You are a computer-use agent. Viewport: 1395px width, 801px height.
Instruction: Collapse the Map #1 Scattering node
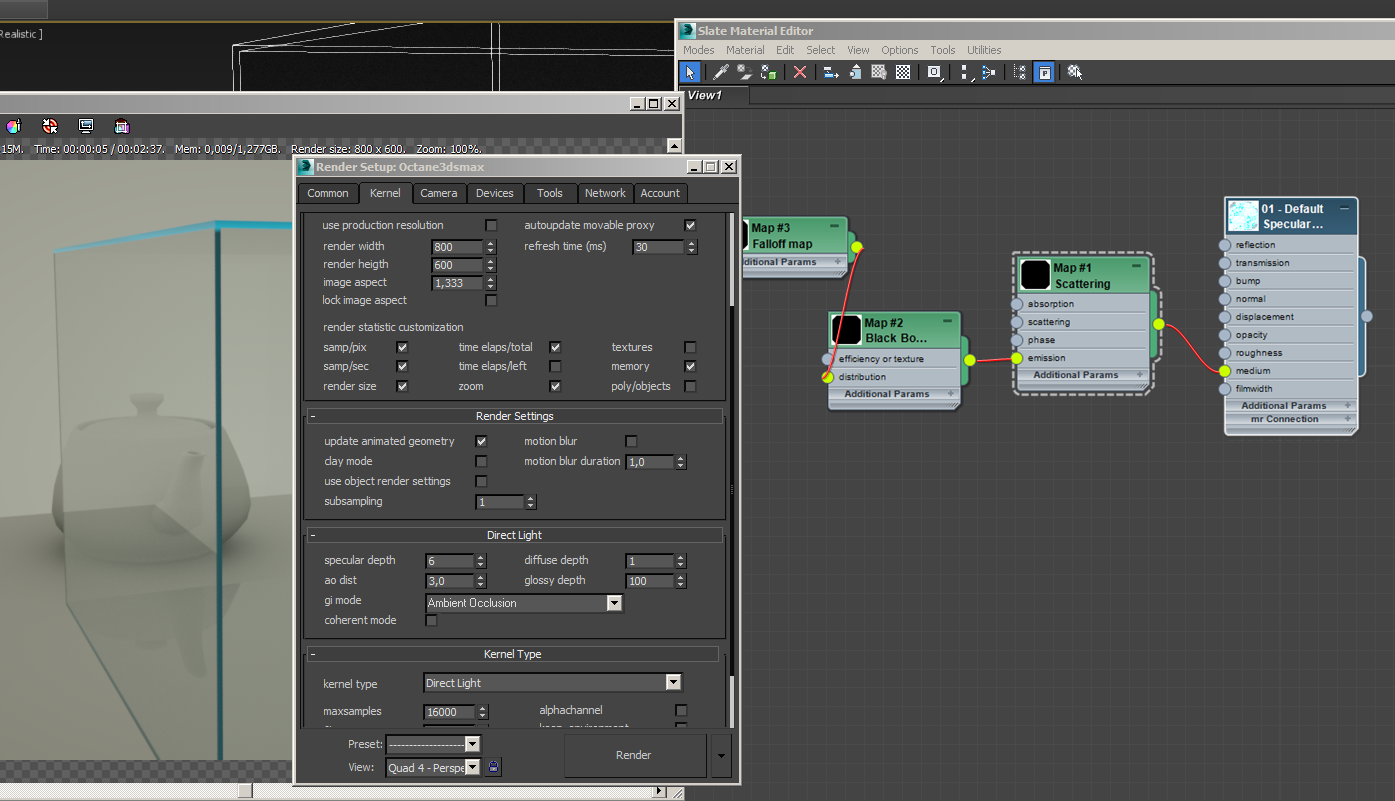(1137, 267)
